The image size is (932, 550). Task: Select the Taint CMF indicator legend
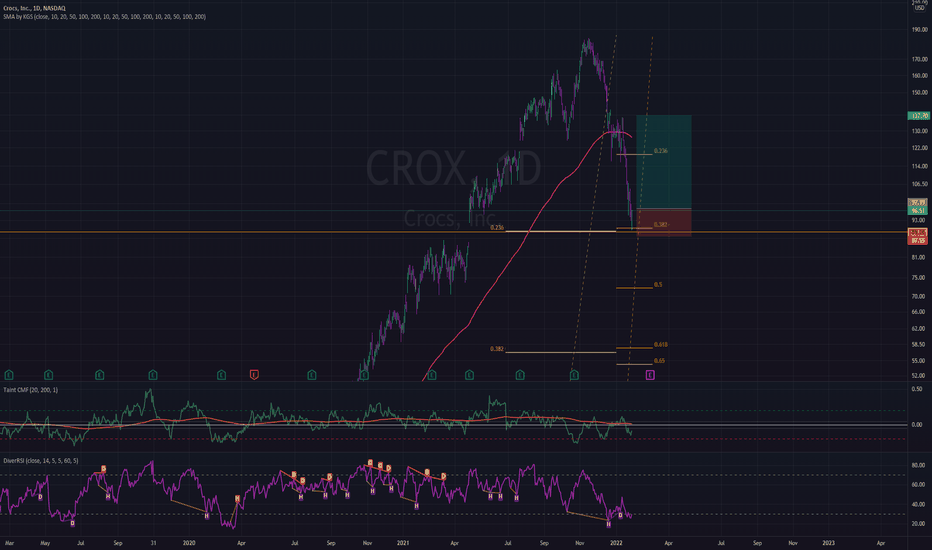point(31,390)
